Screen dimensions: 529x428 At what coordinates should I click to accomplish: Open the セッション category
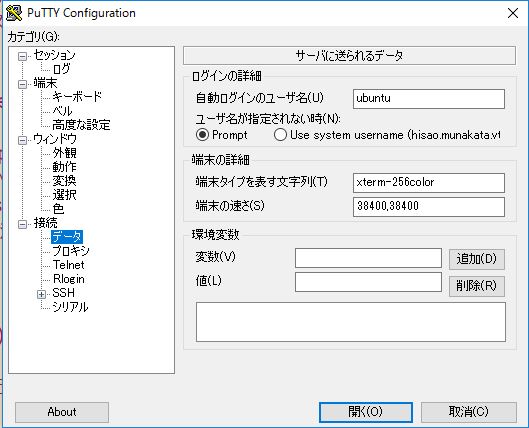[54, 55]
